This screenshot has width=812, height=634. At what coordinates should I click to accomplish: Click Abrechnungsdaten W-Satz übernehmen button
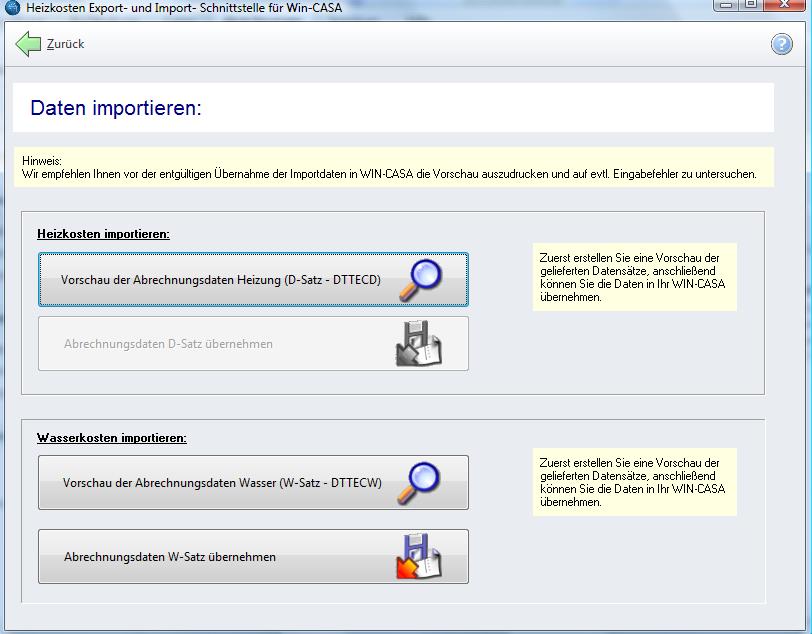coord(253,557)
